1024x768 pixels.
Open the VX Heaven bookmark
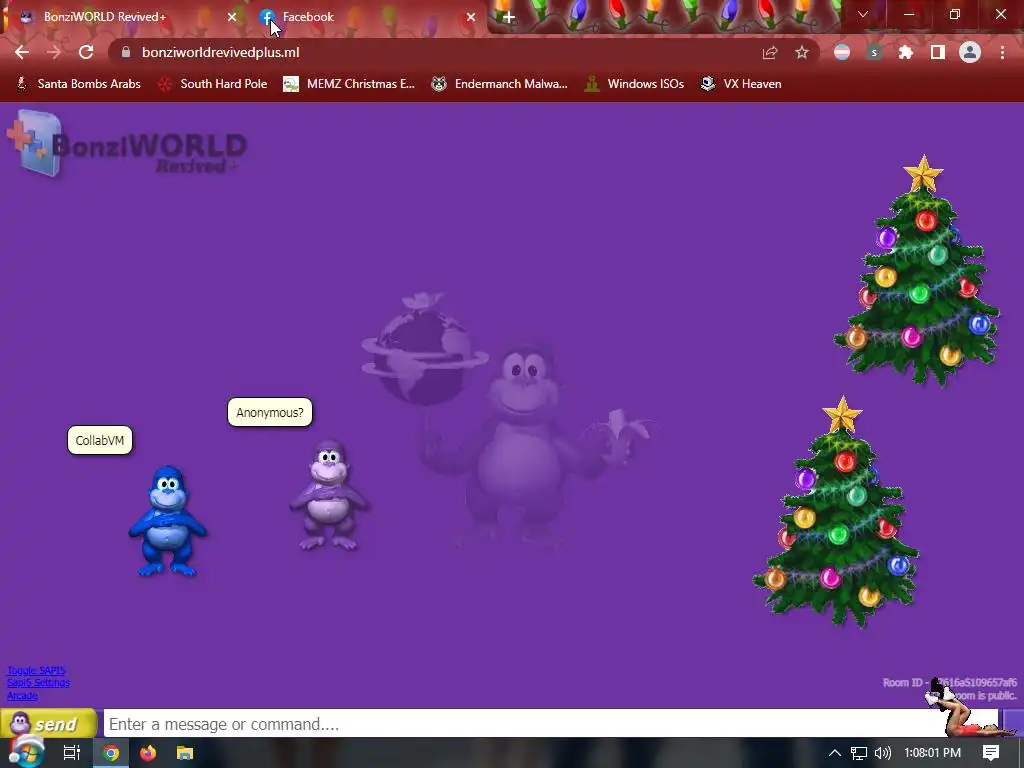click(x=741, y=84)
